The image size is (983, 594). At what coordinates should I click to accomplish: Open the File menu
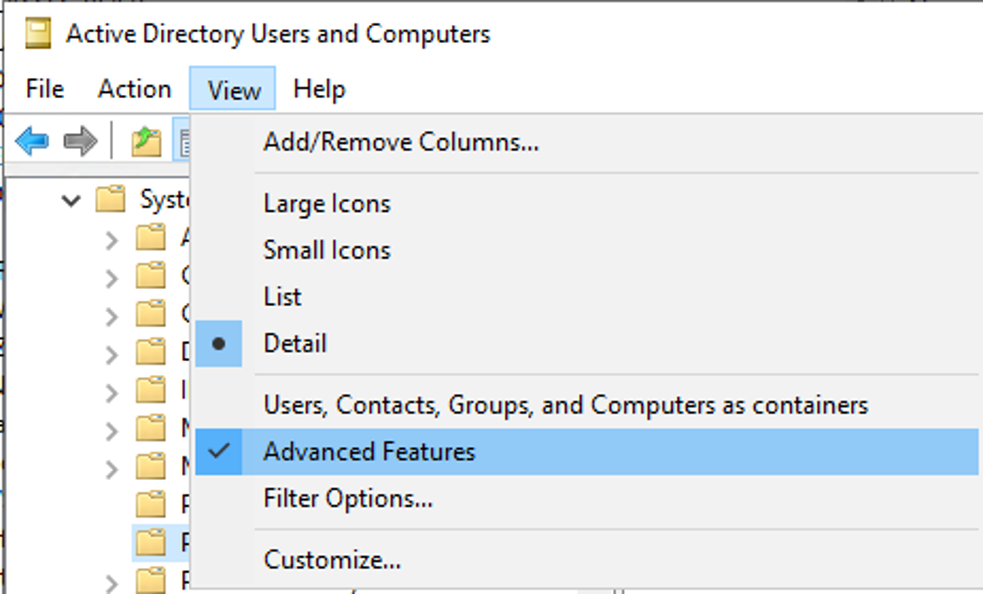(45, 89)
